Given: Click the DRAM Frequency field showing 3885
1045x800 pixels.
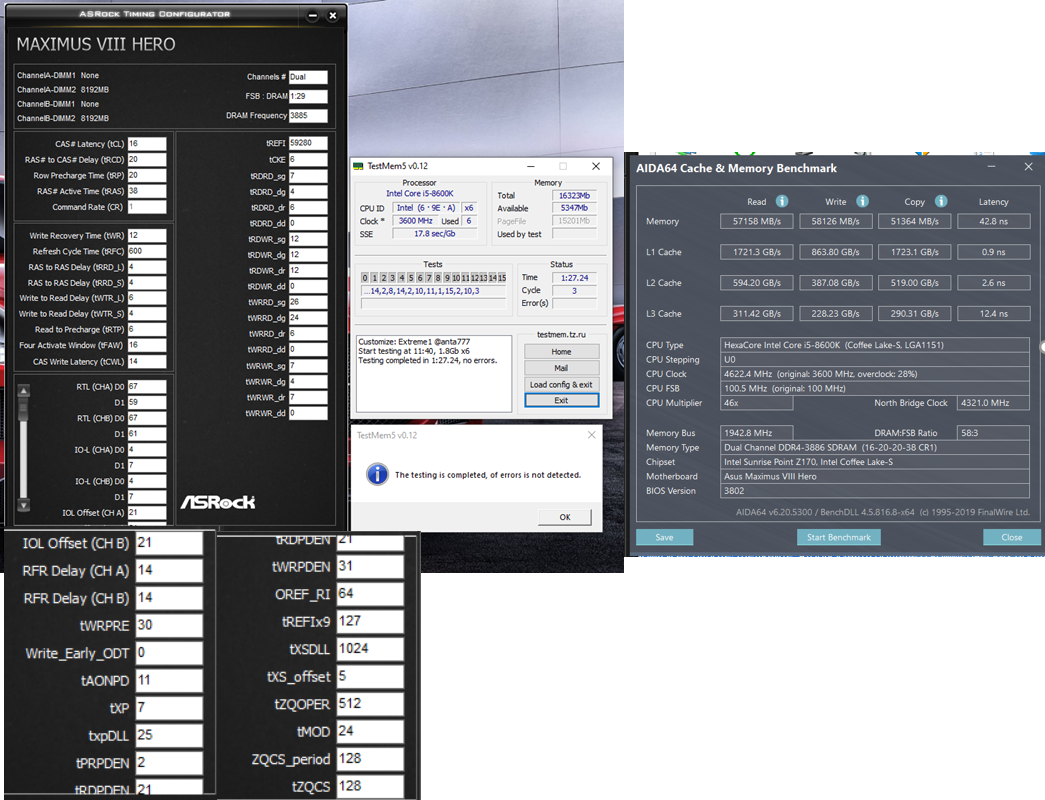Looking at the screenshot, I should click(x=308, y=115).
